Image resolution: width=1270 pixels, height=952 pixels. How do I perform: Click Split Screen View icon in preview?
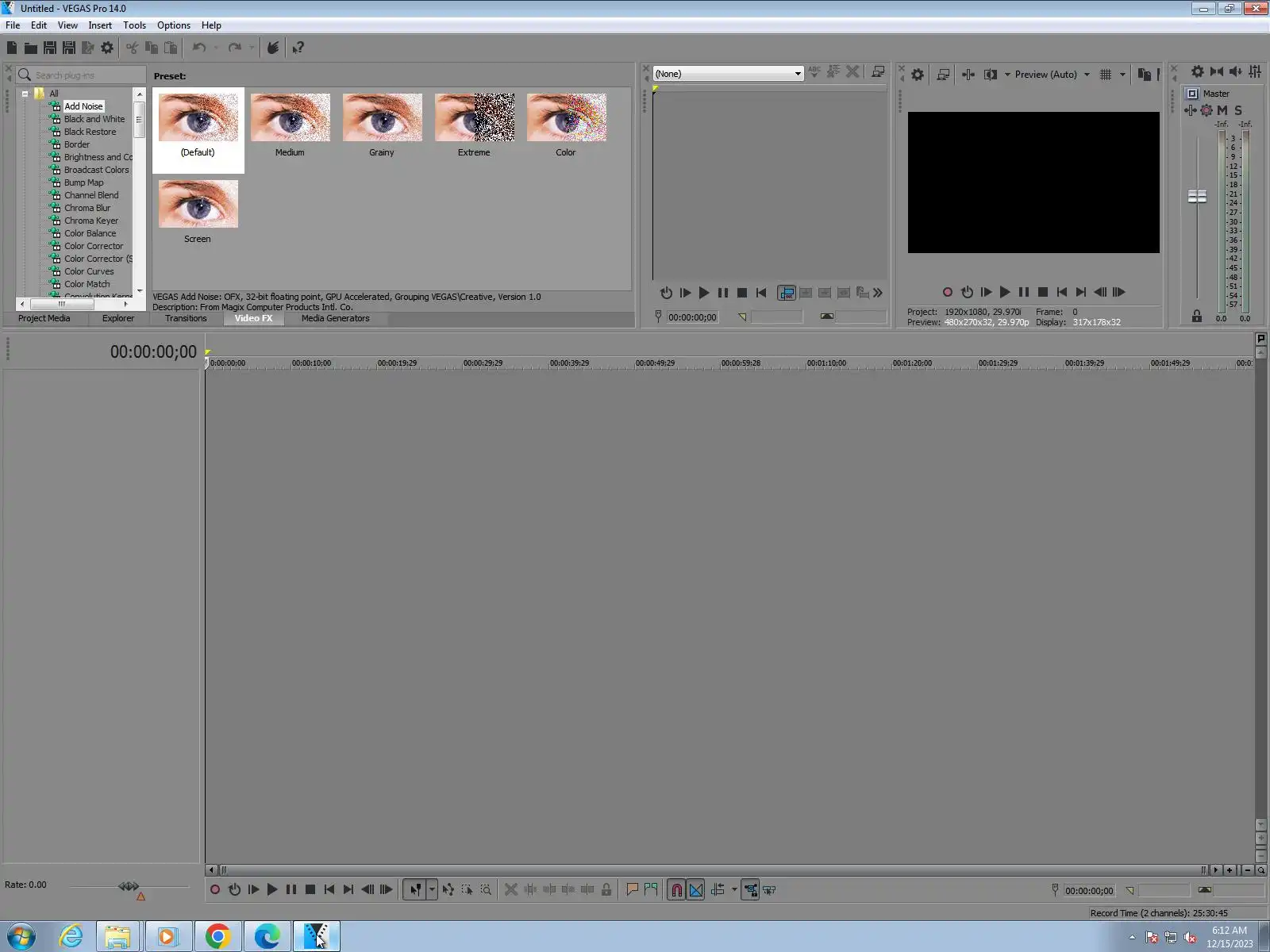991,74
